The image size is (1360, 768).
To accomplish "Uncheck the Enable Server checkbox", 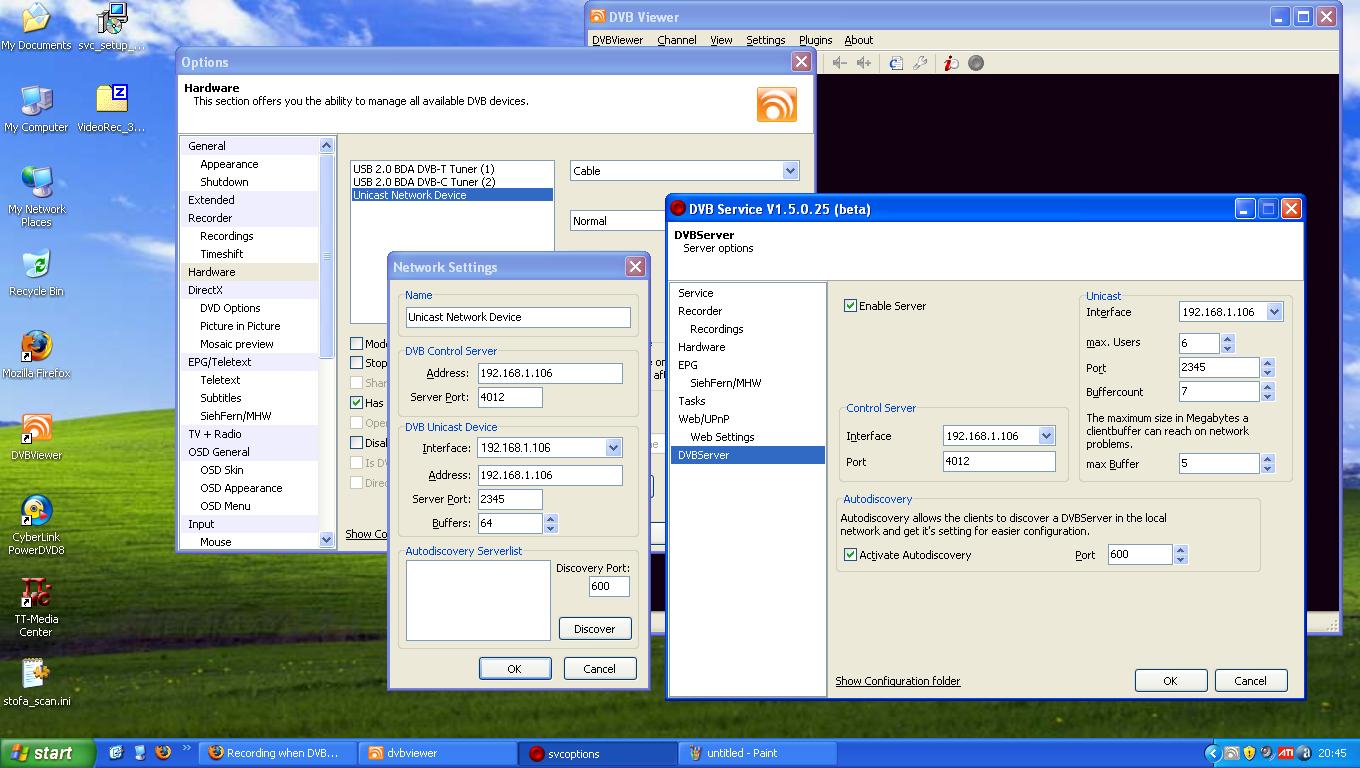I will [851, 306].
